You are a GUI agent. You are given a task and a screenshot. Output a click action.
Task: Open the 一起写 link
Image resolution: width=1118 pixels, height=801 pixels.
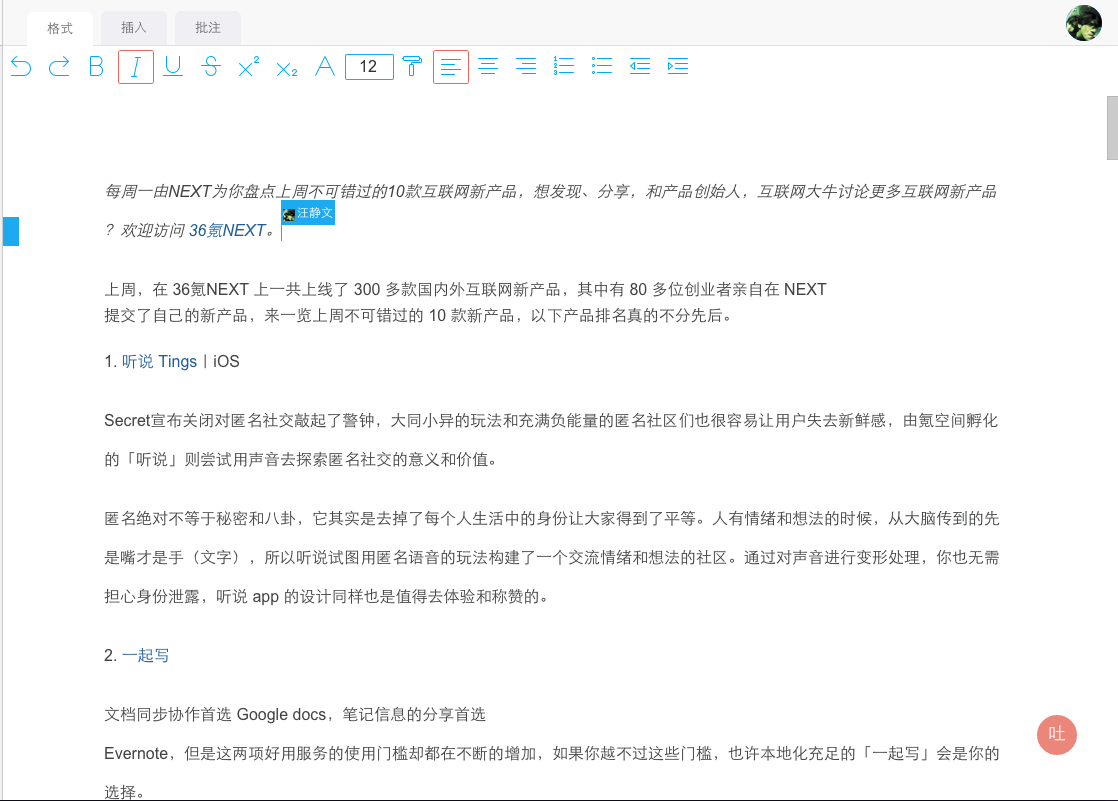(145, 655)
